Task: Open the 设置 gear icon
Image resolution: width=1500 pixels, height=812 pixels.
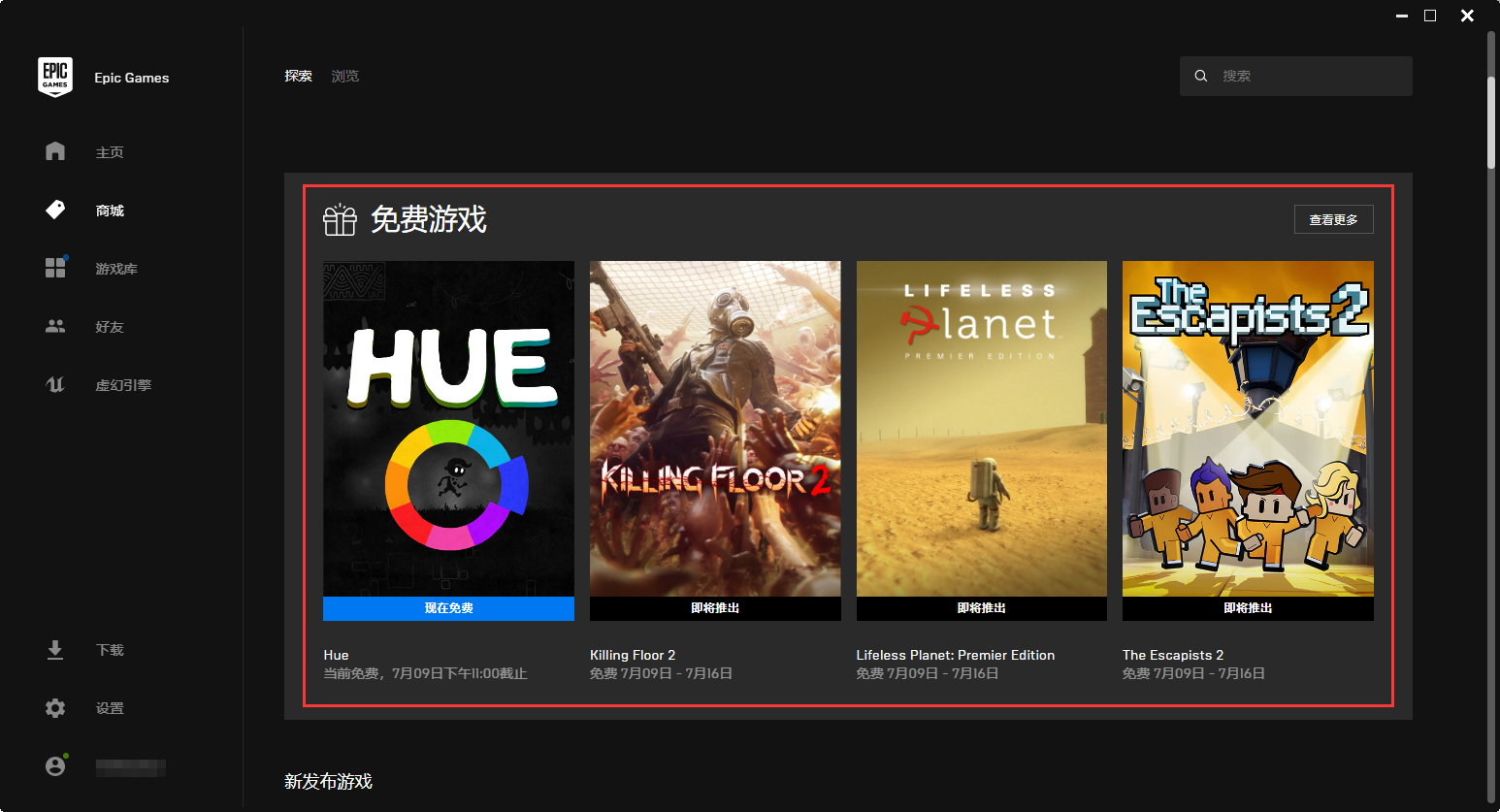Action: (55, 708)
